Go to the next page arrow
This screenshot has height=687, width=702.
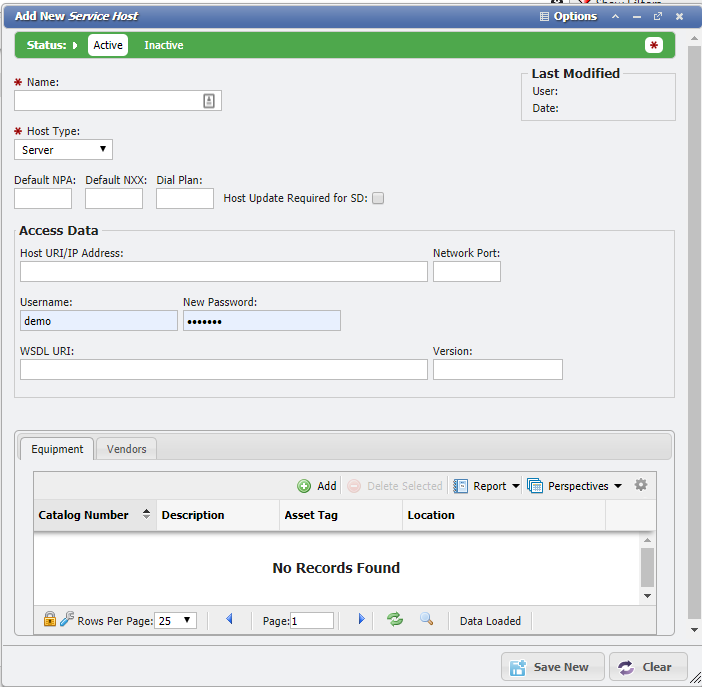click(x=361, y=620)
